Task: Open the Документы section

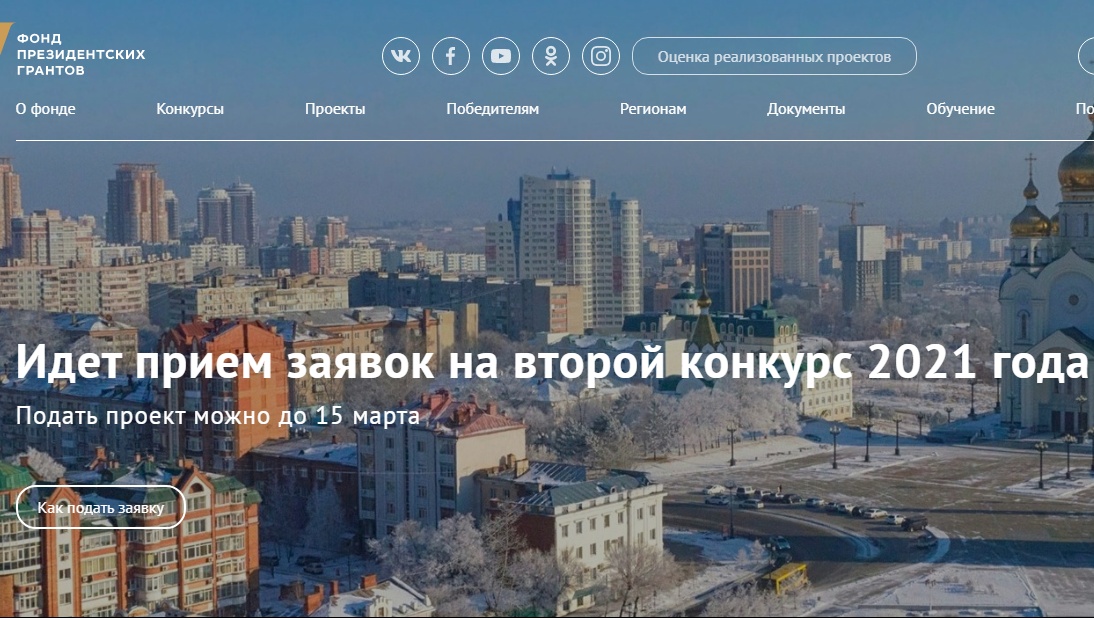Action: coord(806,109)
